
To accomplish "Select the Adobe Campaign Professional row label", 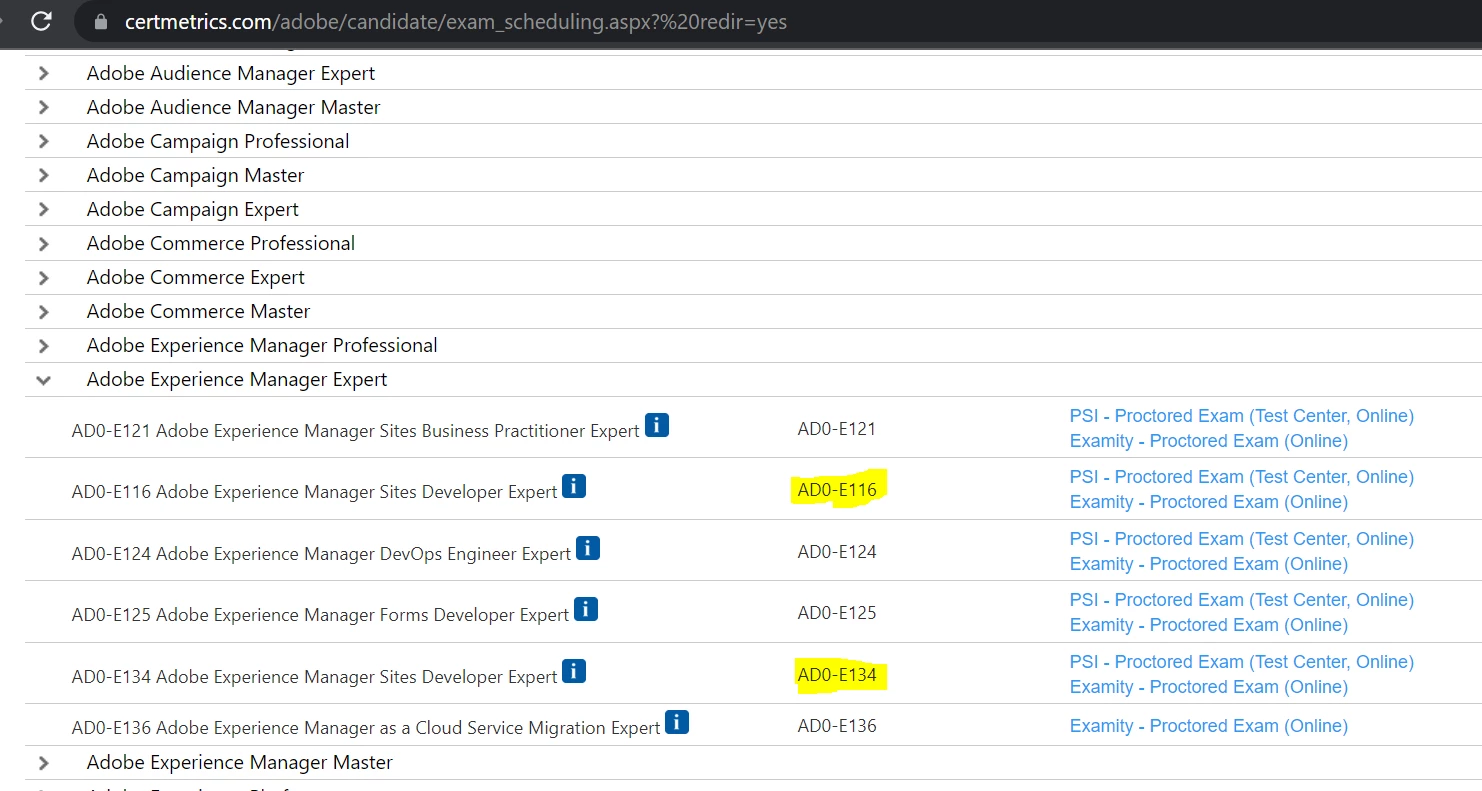I will 218,141.
